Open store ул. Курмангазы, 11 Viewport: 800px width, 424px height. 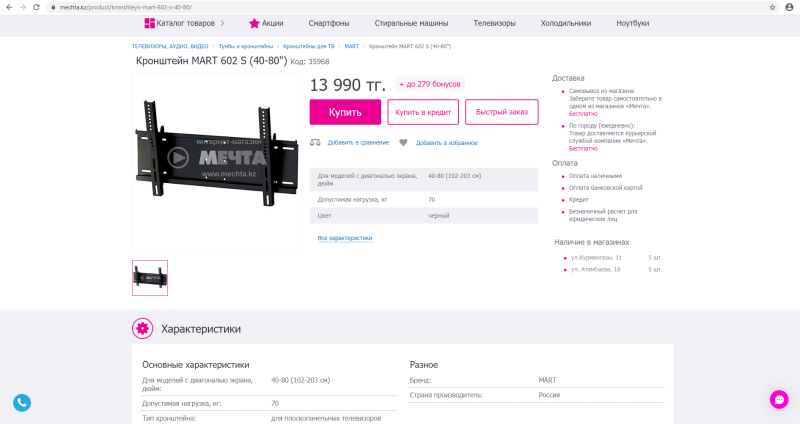(597, 257)
